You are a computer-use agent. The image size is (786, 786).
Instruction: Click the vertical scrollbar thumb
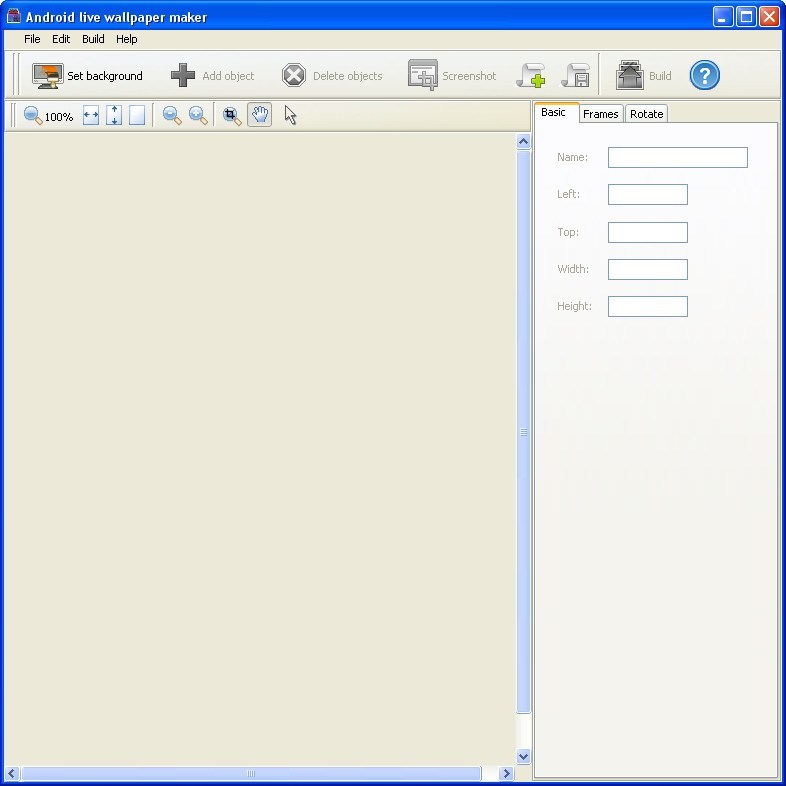click(523, 432)
